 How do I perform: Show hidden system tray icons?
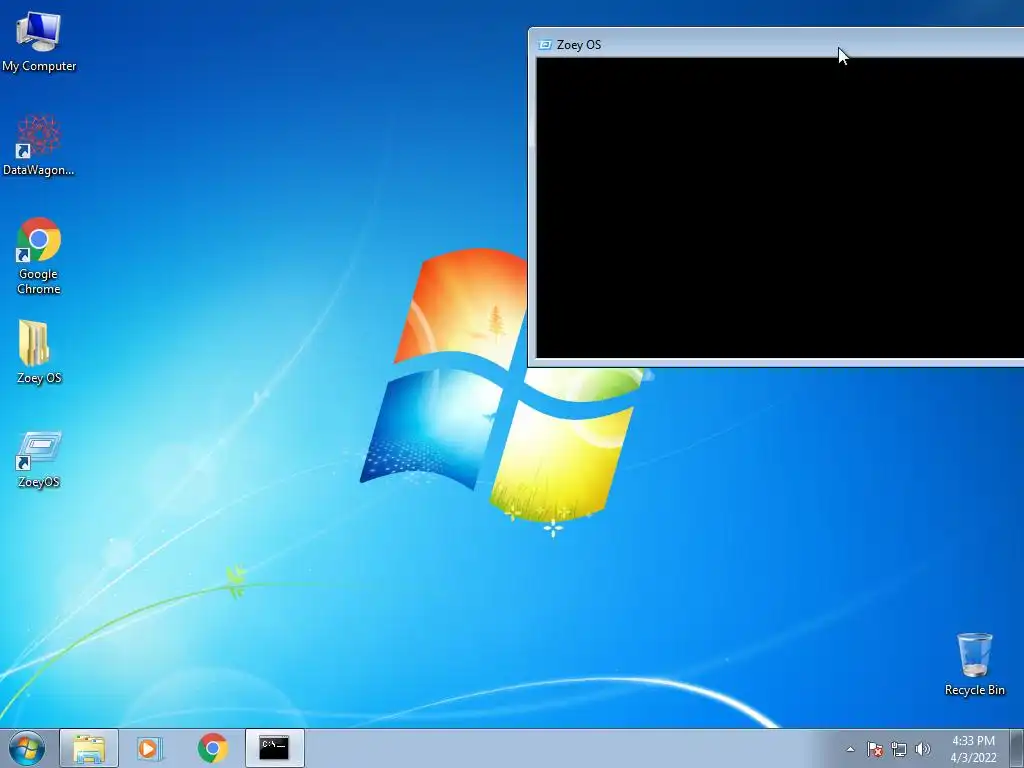(x=850, y=749)
